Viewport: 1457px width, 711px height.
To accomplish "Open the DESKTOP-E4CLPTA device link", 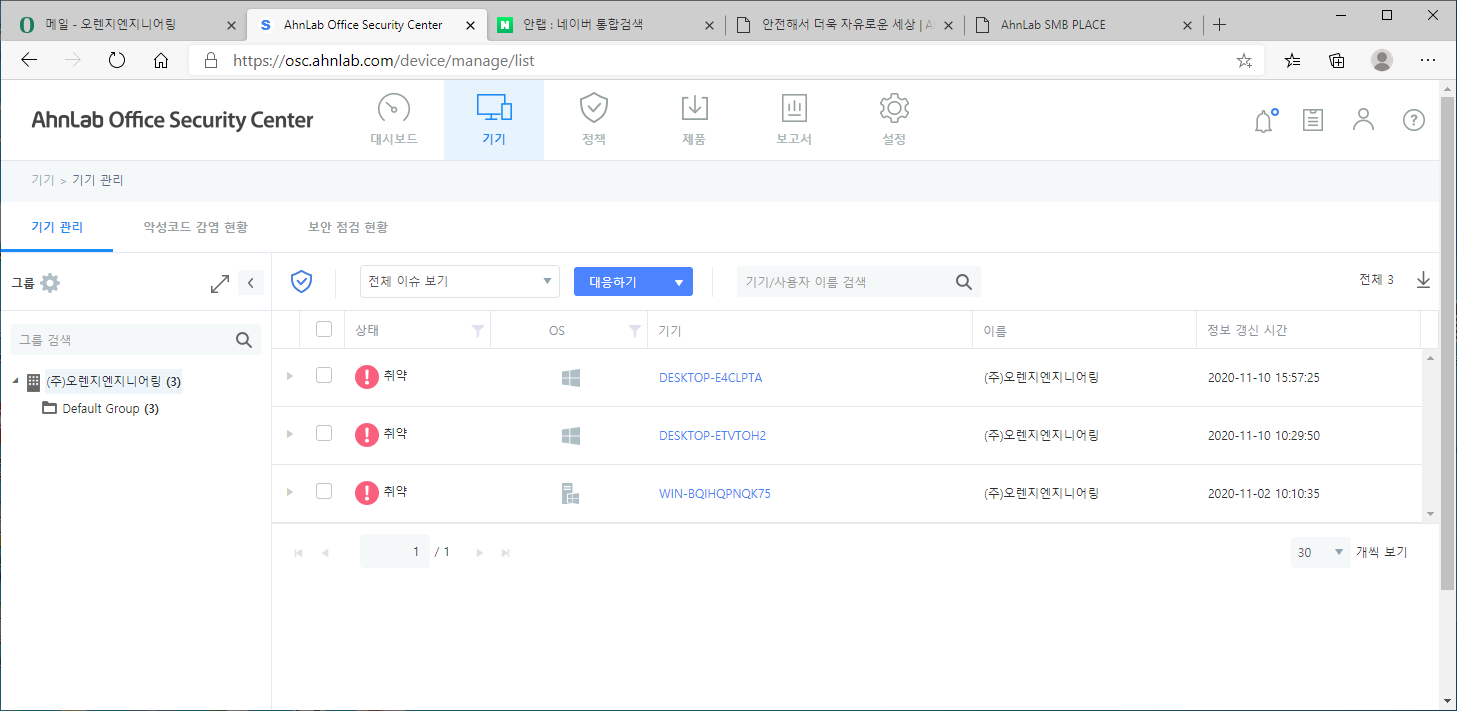I will pos(711,378).
